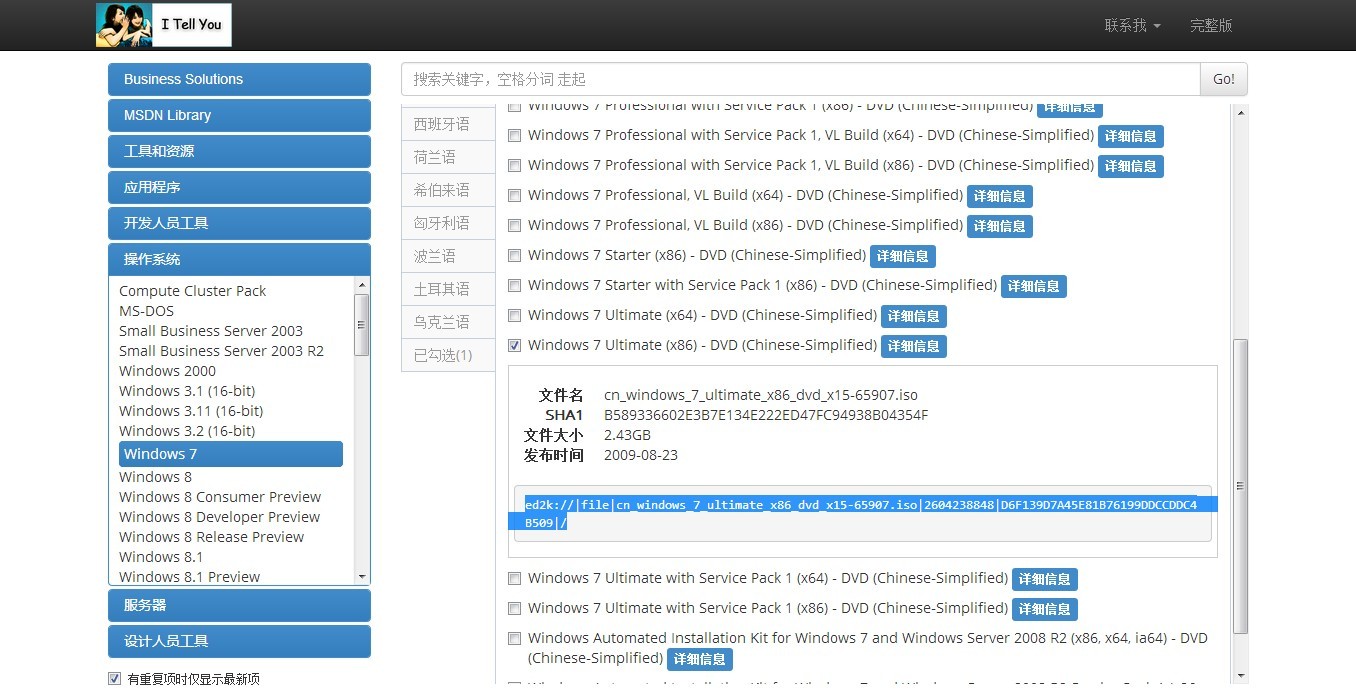This screenshot has height=700, width=1356.
Task: Select Windows 2000 in the OS list
Action: pos(167,371)
